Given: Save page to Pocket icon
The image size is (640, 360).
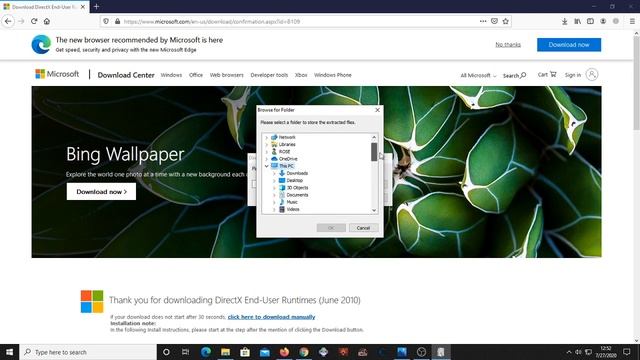Looking at the screenshot, I should [x=494, y=21].
